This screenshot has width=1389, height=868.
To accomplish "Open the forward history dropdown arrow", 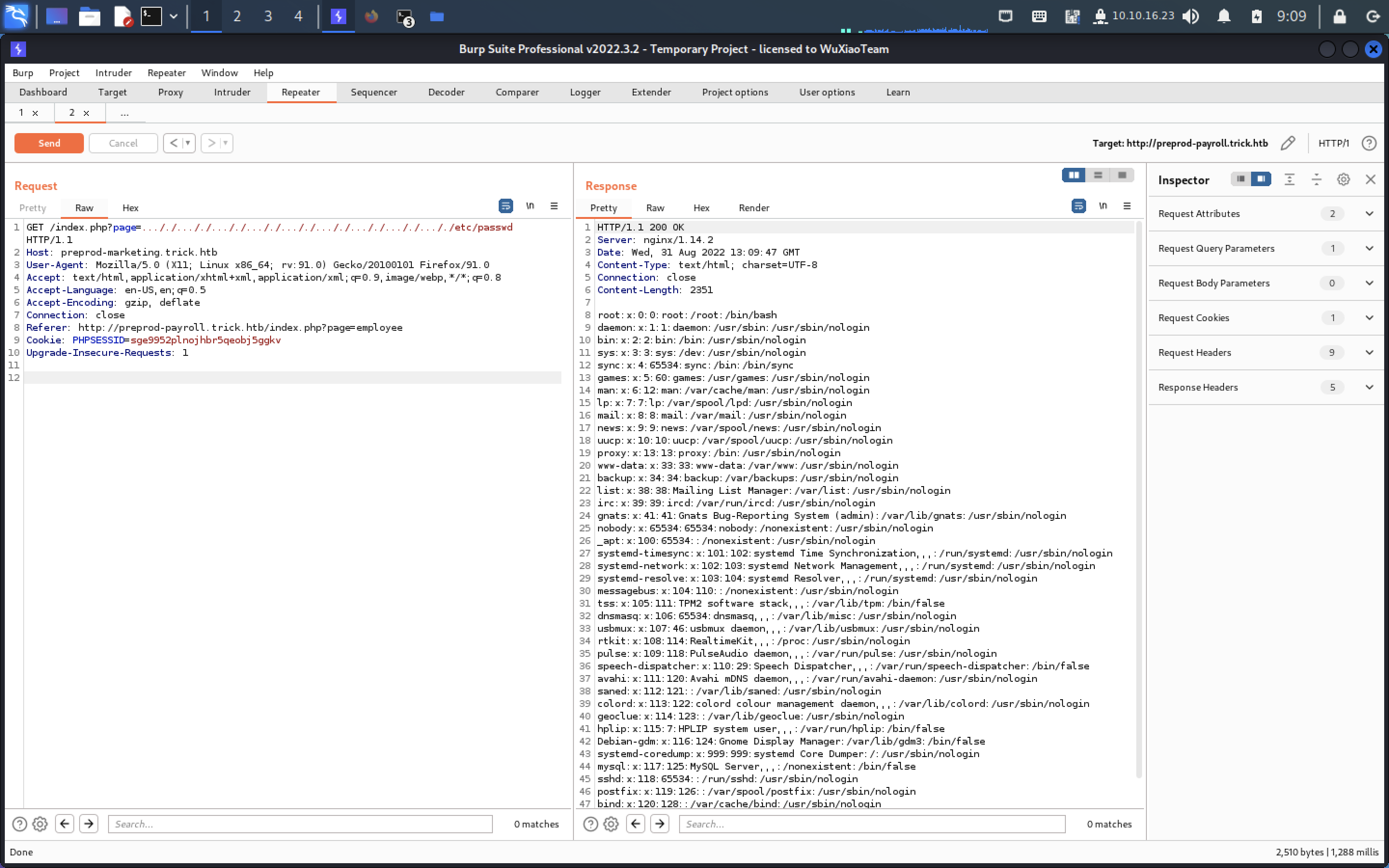I will coord(226,143).
